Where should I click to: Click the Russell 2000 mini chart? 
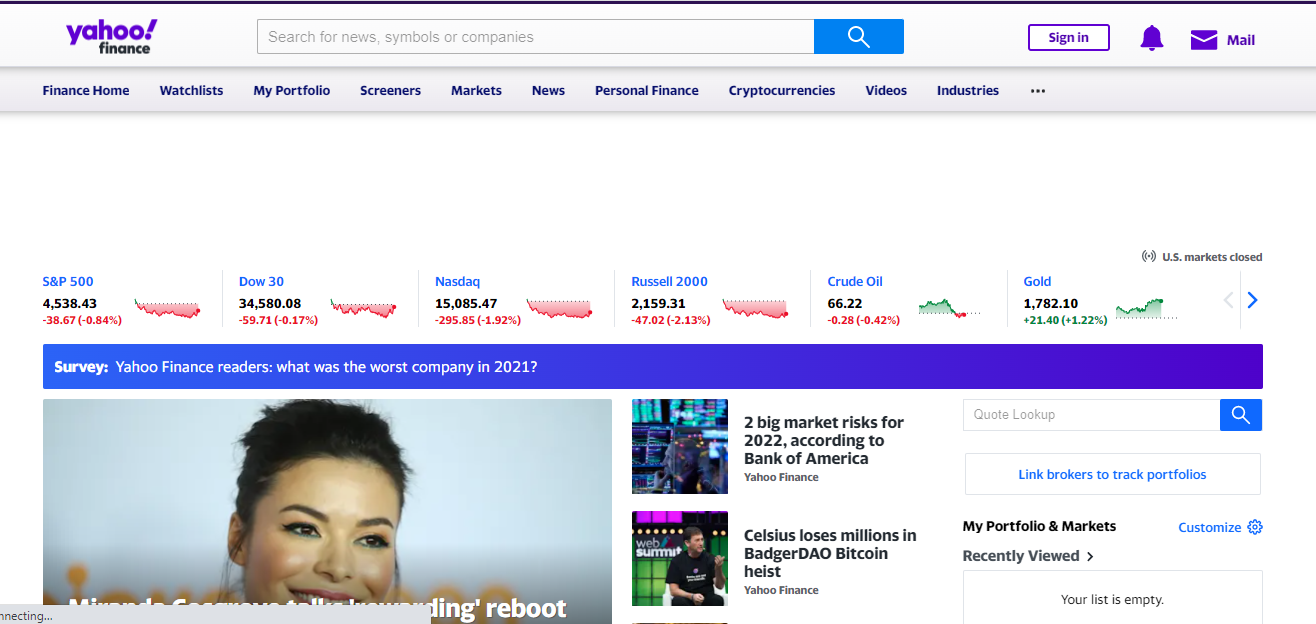(755, 308)
